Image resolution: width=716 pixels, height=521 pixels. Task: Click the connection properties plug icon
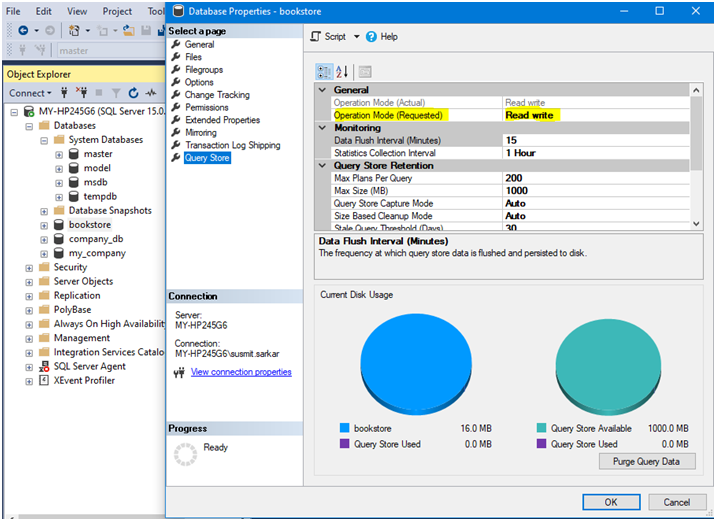coord(179,373)
